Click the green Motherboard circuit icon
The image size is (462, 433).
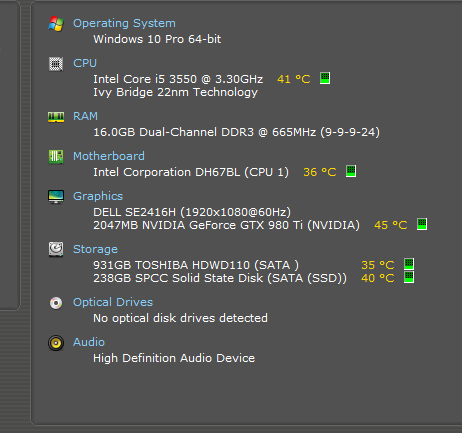pos(56,157)
